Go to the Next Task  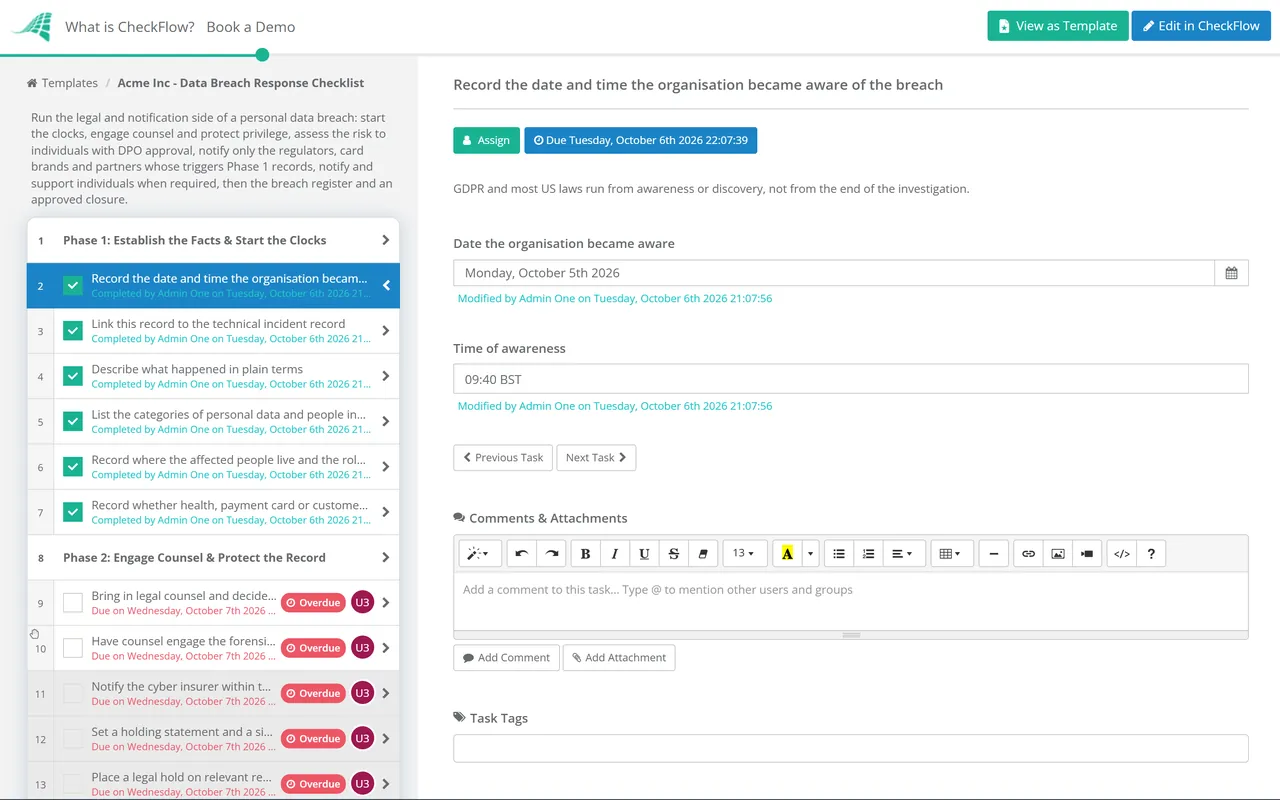596,458
